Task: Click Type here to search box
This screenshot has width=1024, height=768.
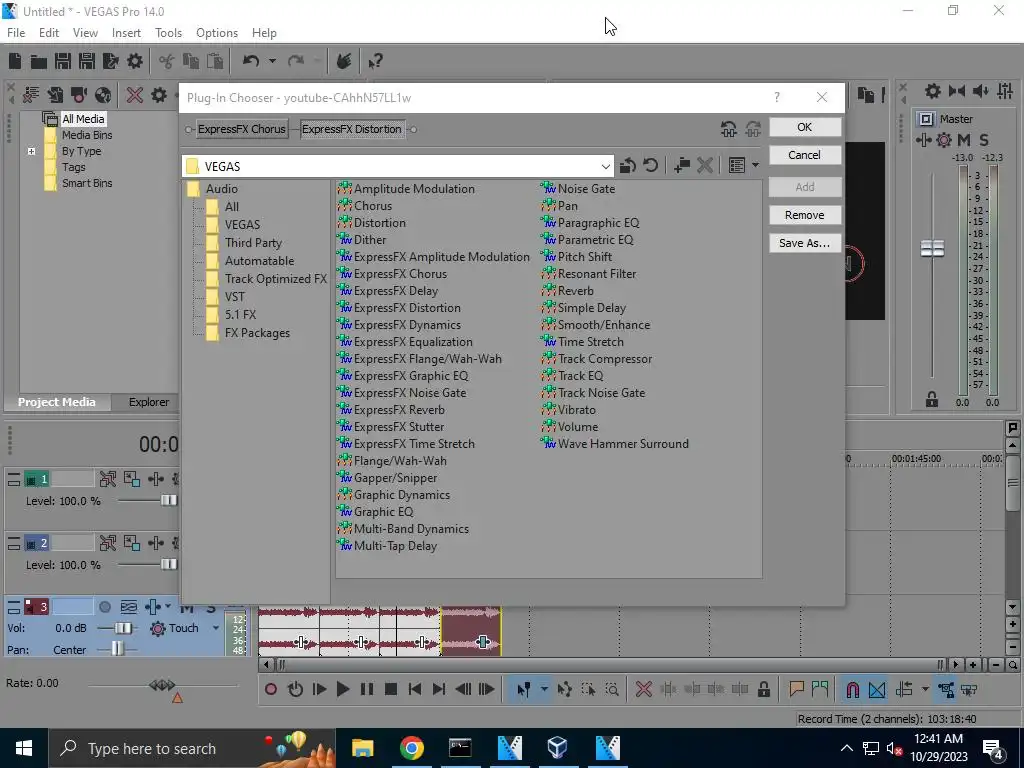Action: point(193,748)
